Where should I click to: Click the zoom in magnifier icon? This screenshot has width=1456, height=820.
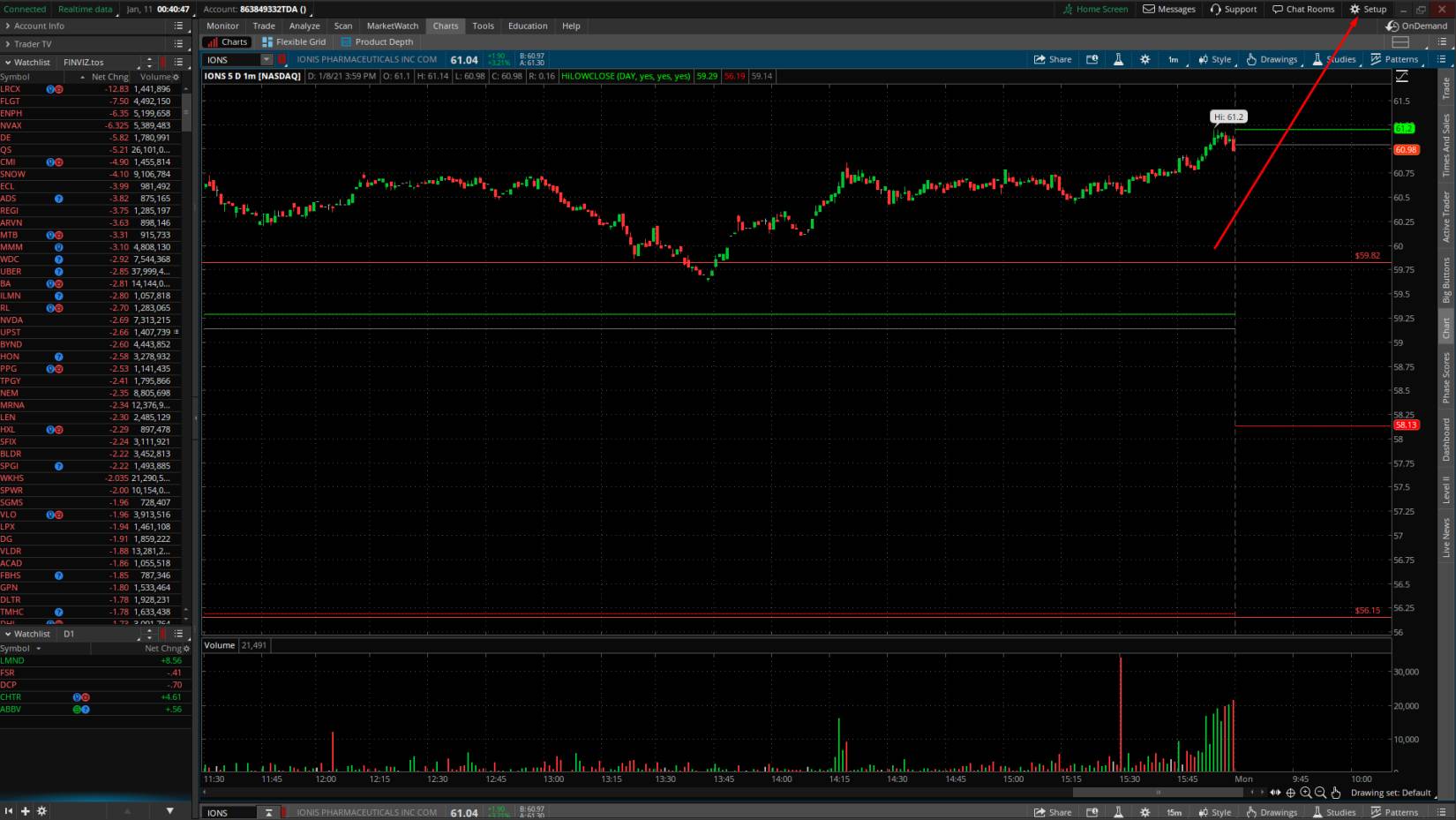click(x=1306, y=793)
